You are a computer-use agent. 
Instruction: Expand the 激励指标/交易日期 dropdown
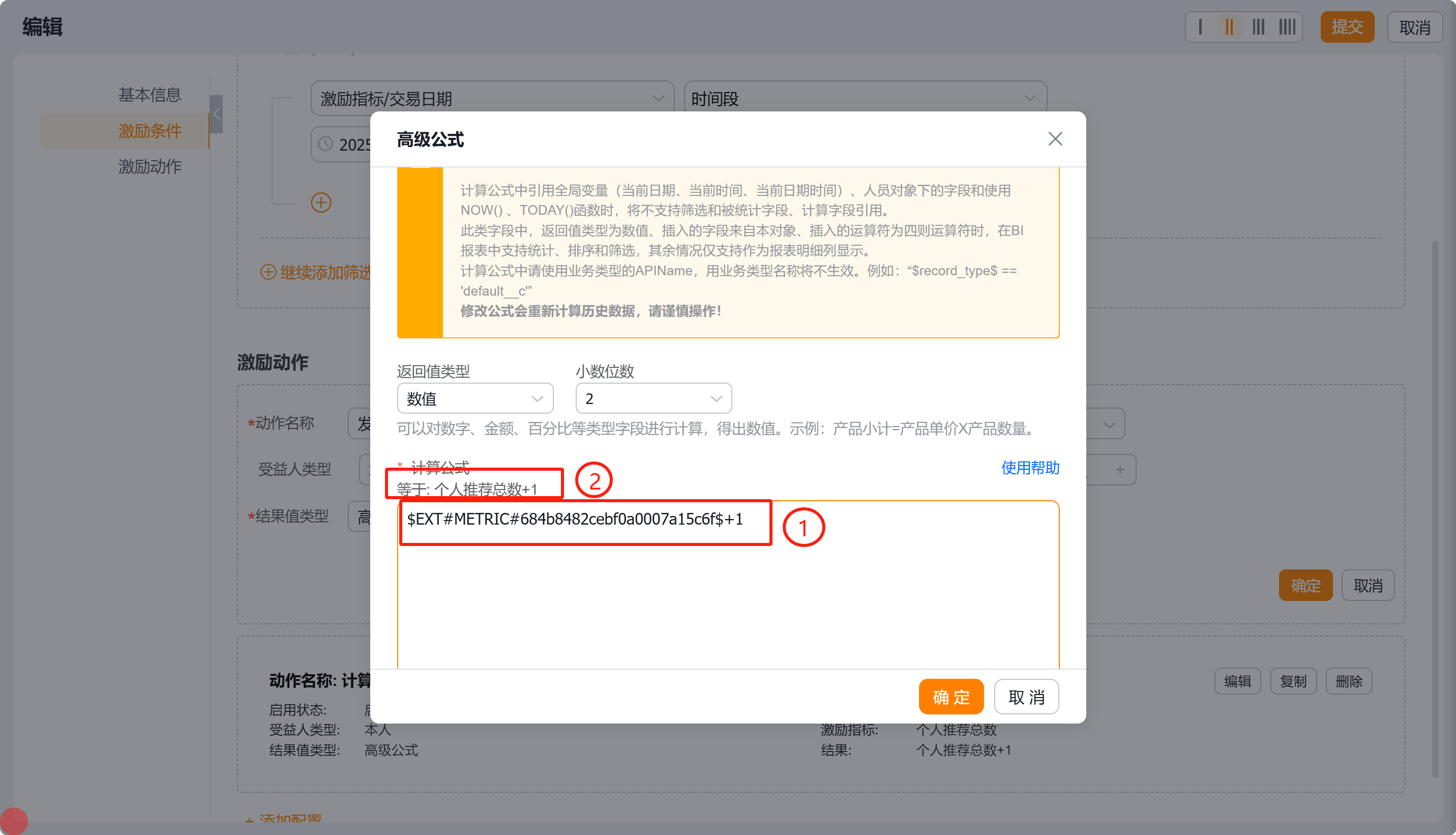(x=492, y=99)
